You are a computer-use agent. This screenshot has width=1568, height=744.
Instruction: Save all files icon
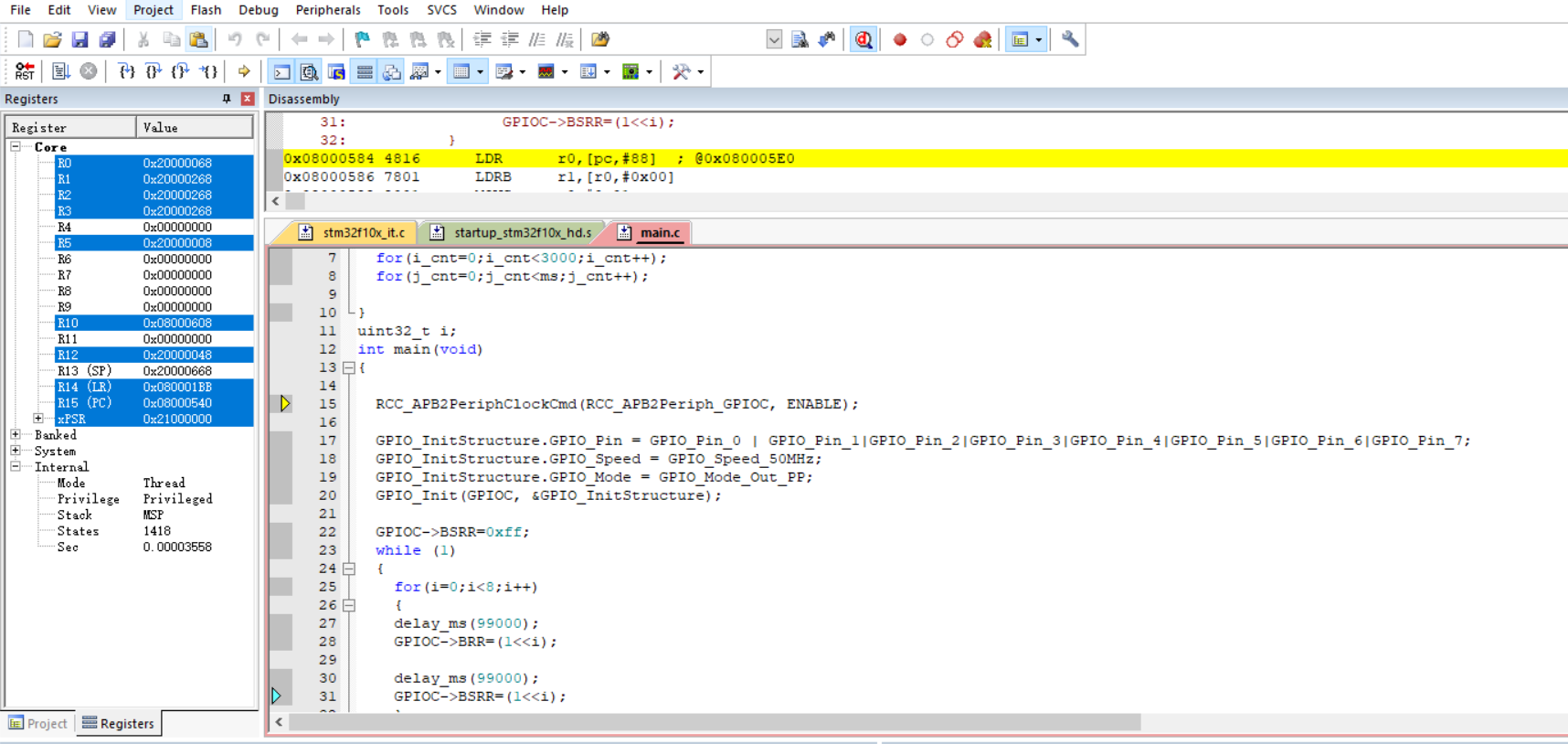tap(107, 39)
